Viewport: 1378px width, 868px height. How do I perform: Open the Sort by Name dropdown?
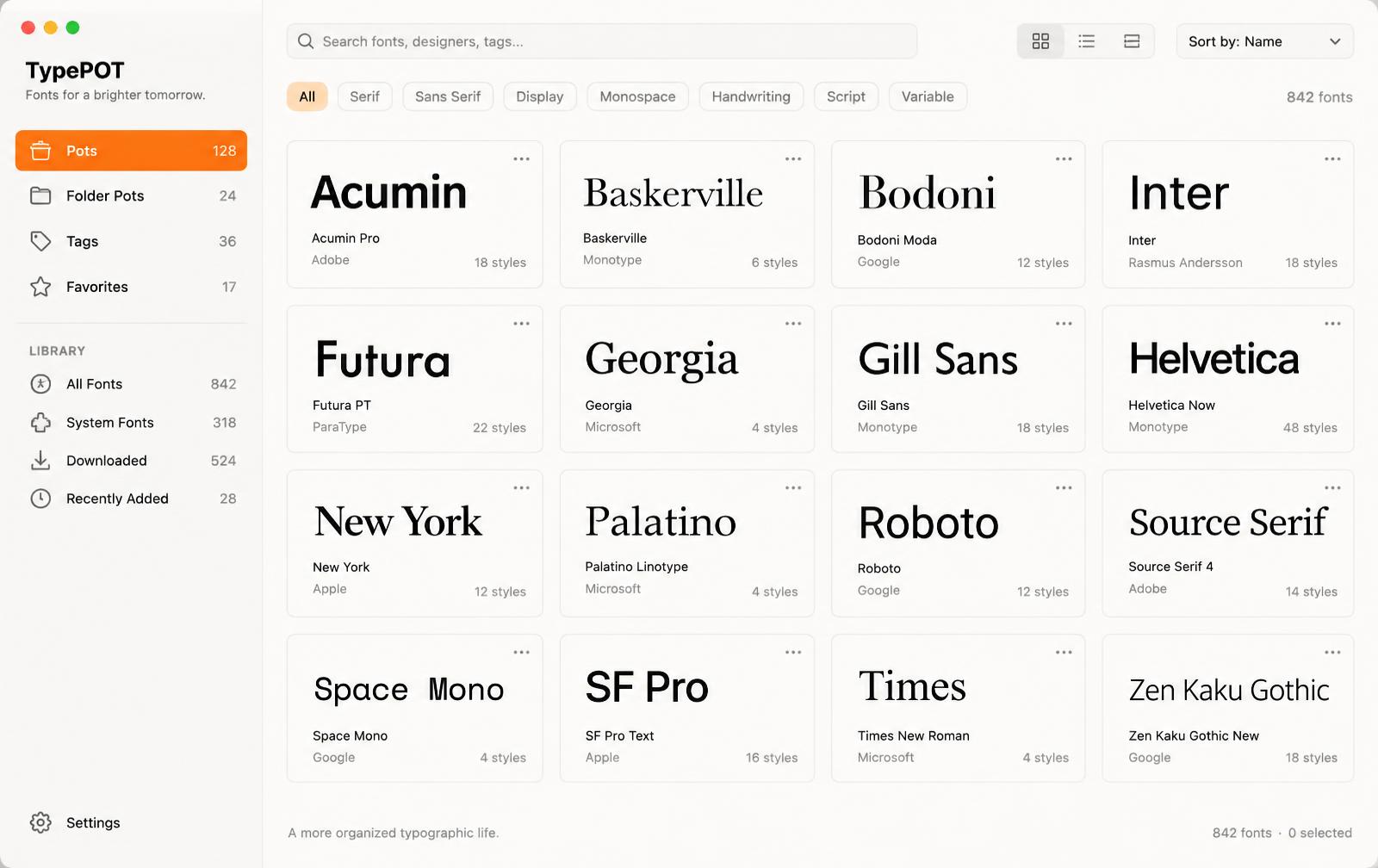[x=1264, y=41]
